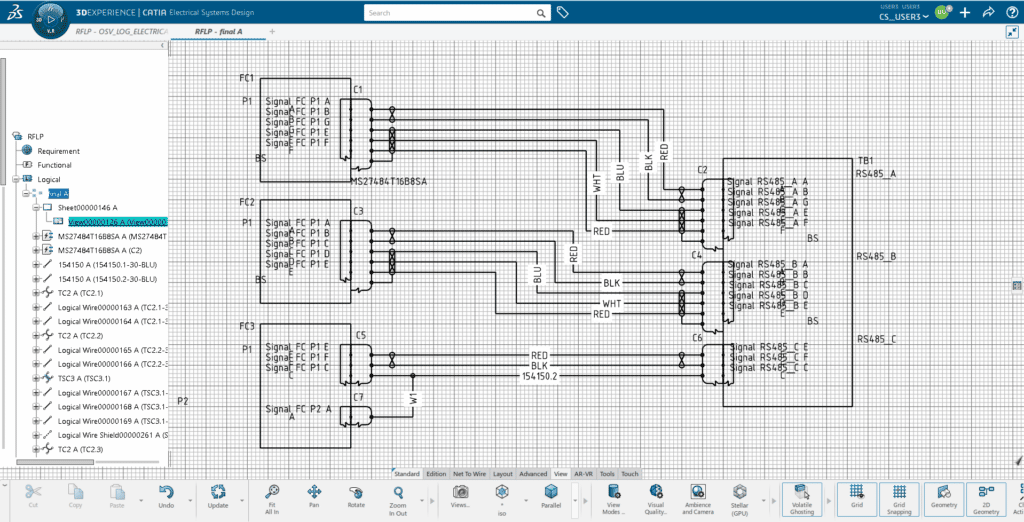Click the Fit All In tool
Image resolution: width=1024 pixels, height=522 pixels.
pos(271,492)
